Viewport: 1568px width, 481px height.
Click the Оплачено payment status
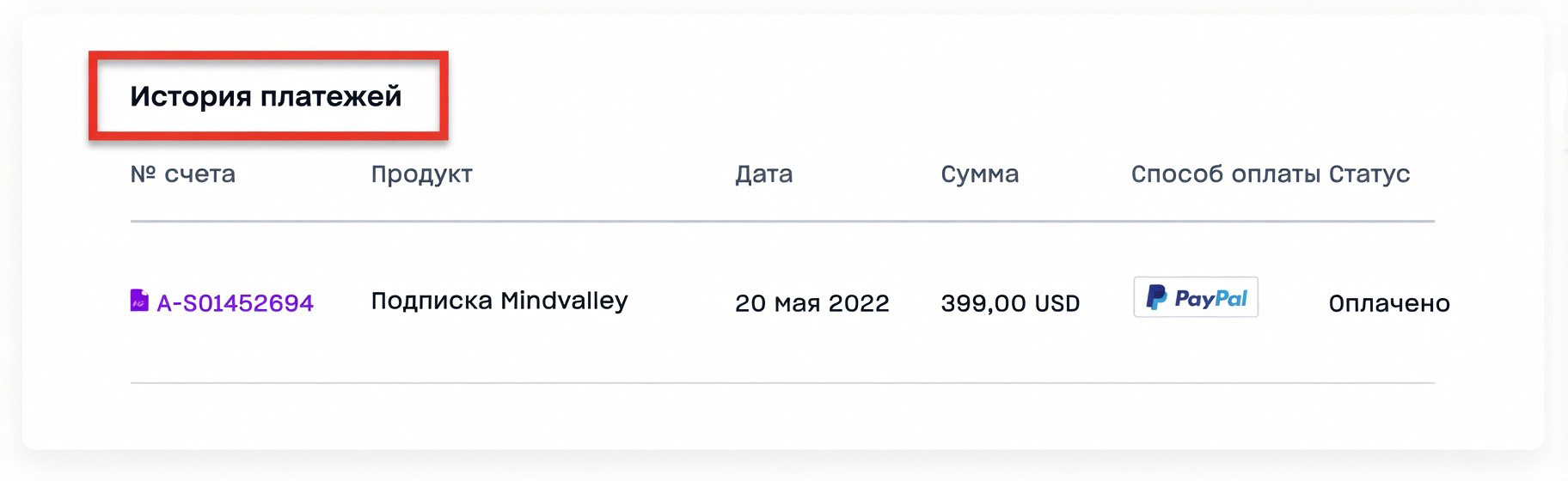[x=1389, y=303]
